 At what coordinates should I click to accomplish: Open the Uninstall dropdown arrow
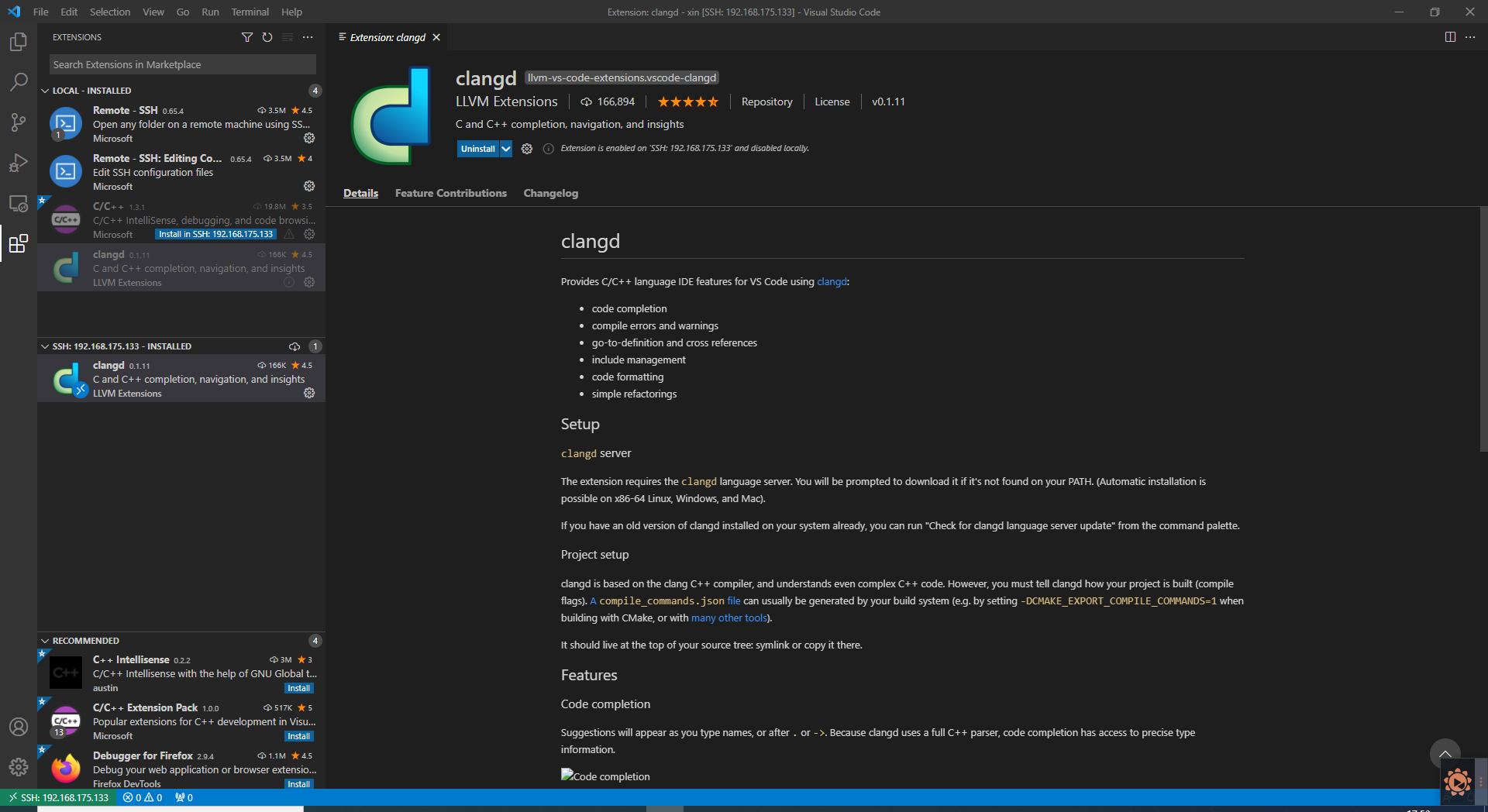506,149
